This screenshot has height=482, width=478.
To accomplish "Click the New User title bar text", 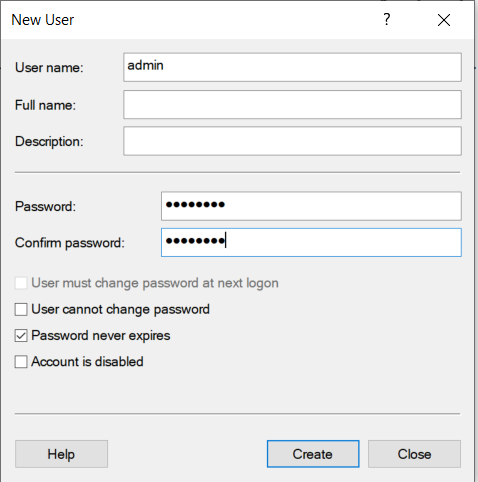I will pos(43,20).
